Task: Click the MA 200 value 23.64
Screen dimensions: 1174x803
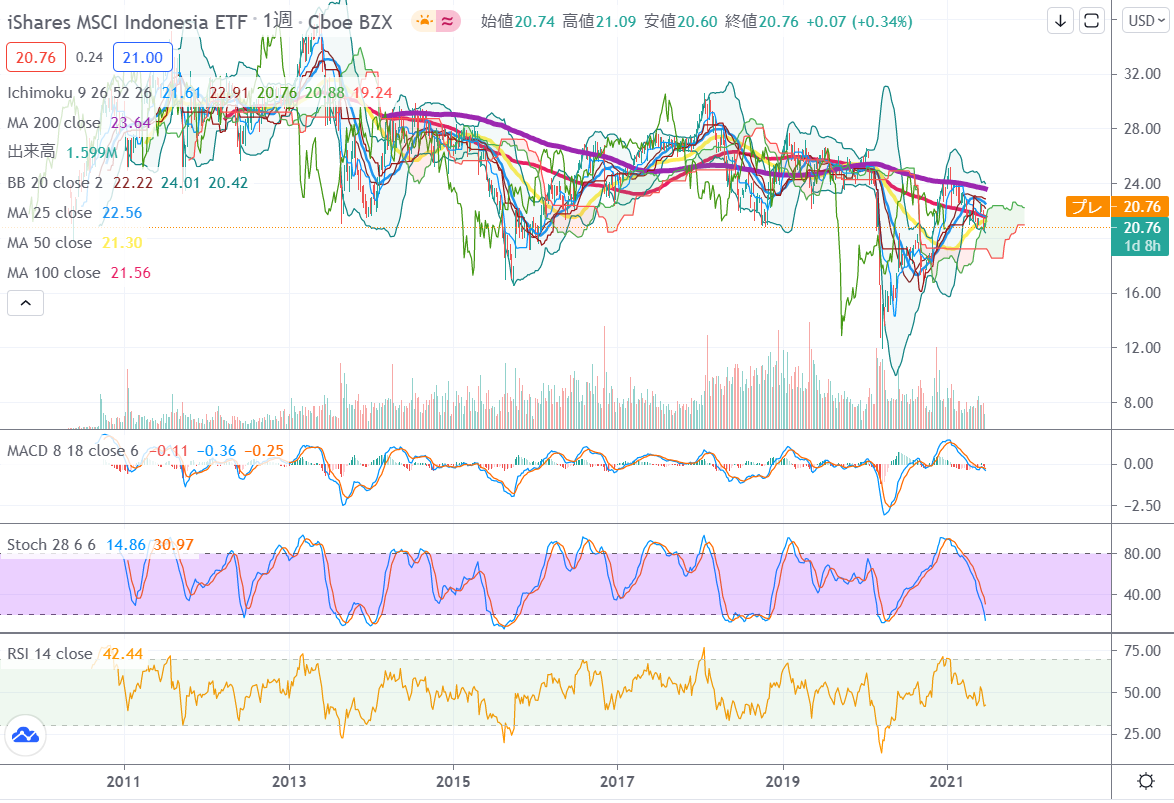Action: 131,123
